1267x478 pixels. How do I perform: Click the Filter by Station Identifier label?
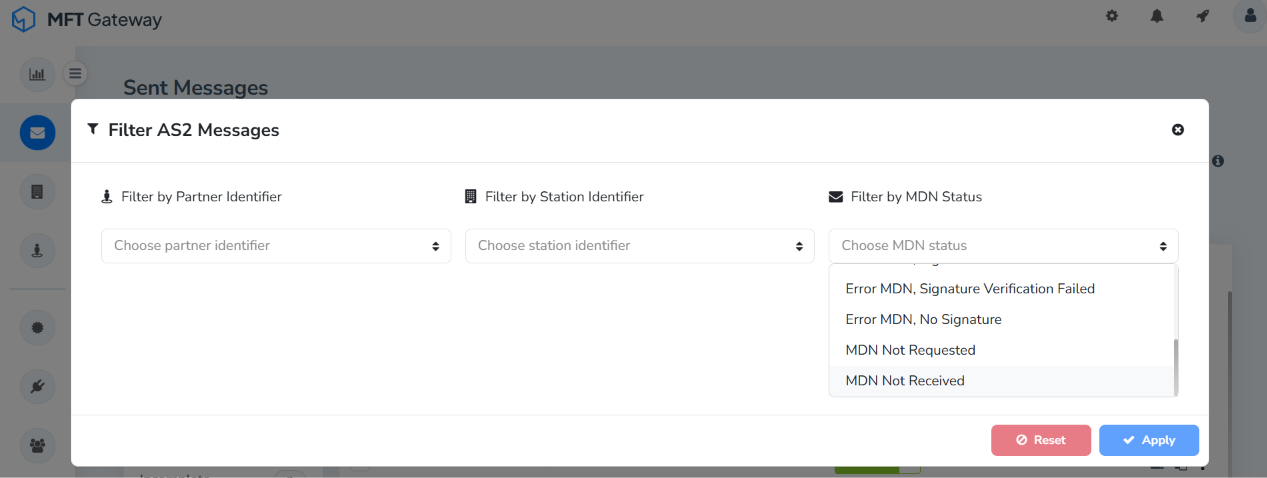coord(564,197)
